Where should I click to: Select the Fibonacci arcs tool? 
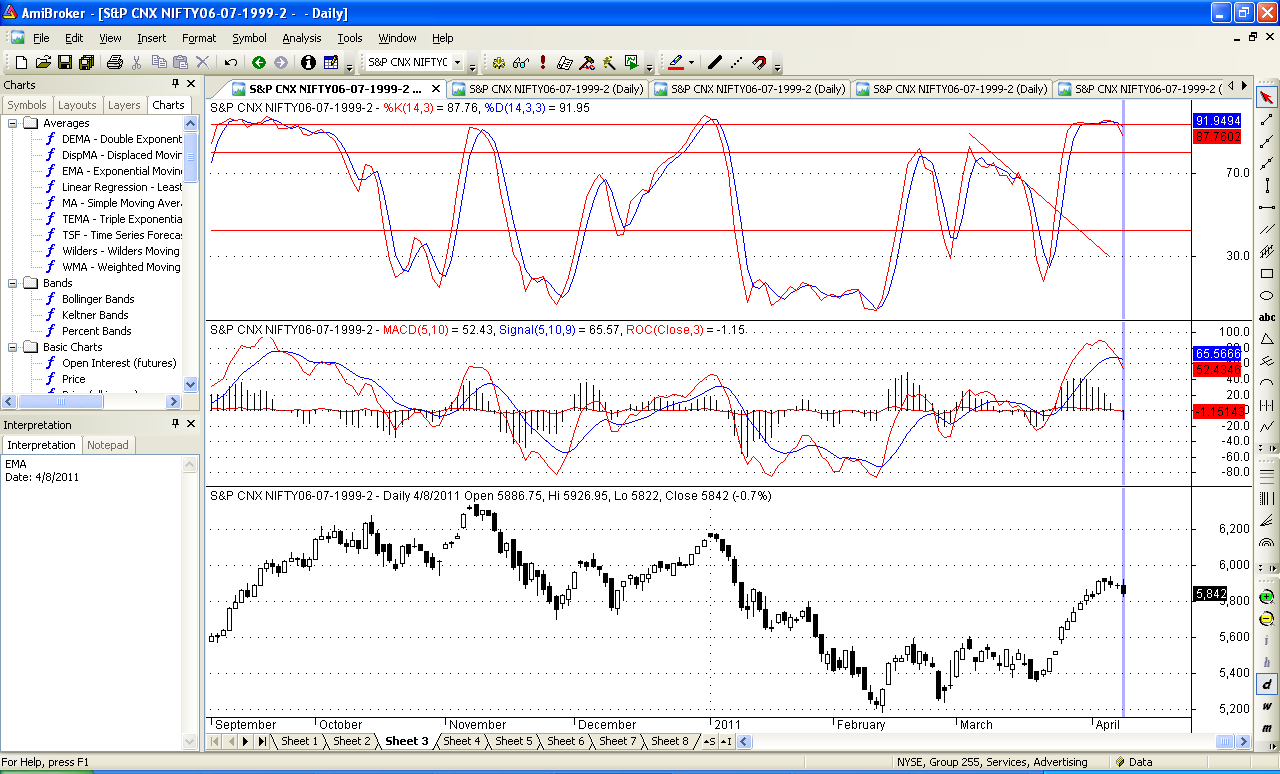(1267, 545)
